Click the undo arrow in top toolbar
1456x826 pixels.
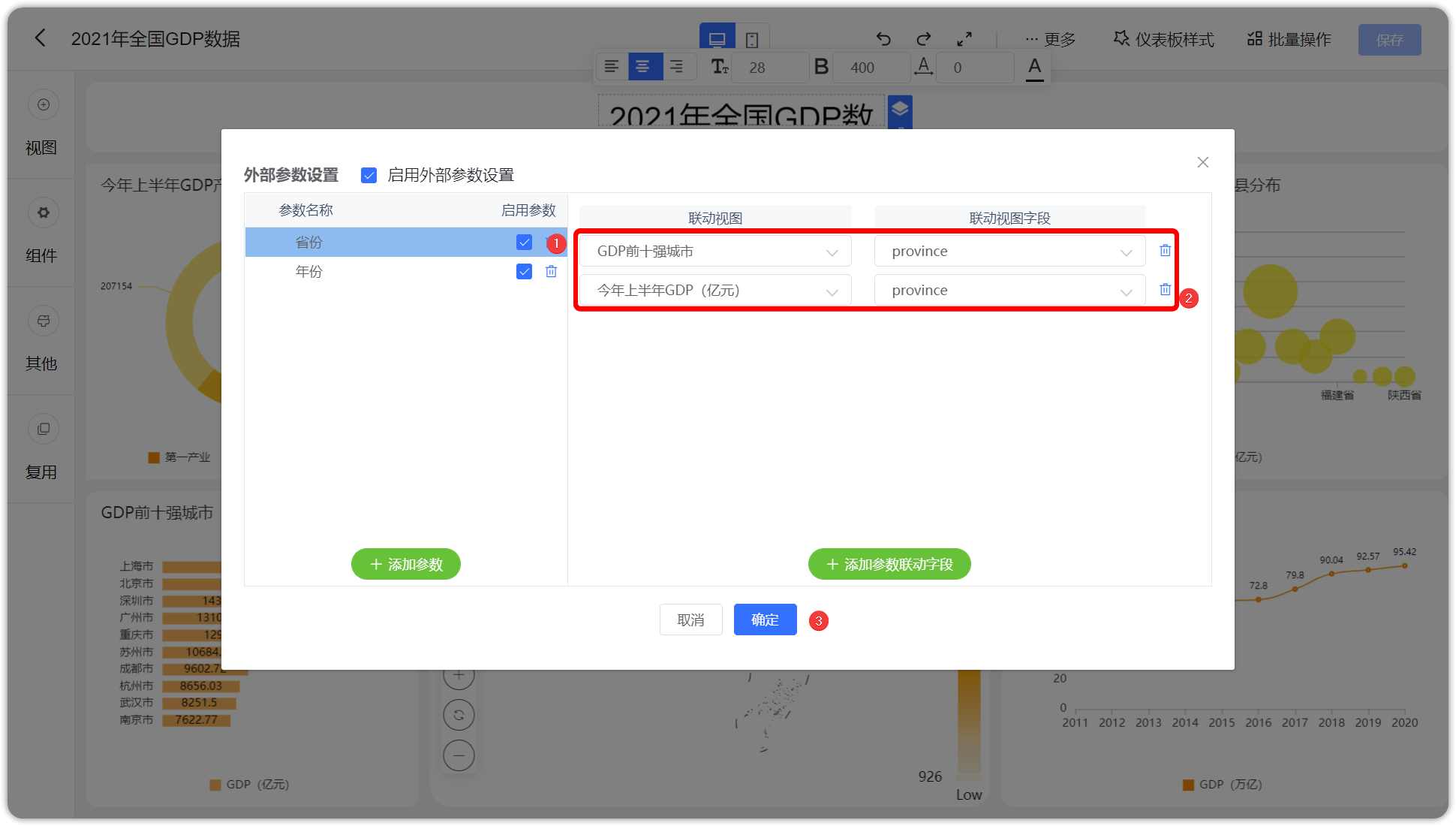point(883,39)
